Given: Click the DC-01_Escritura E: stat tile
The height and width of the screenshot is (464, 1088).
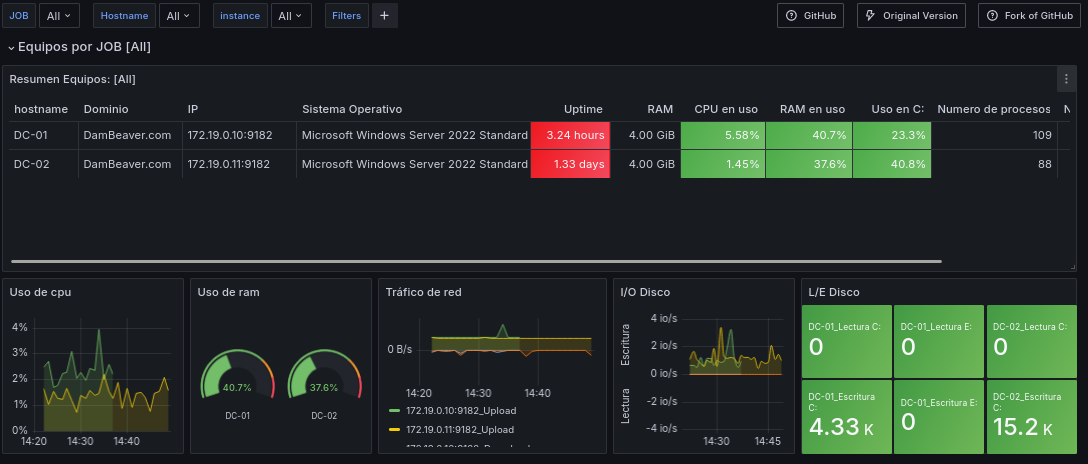Looking at the screenshot, I should pos(938,416).
